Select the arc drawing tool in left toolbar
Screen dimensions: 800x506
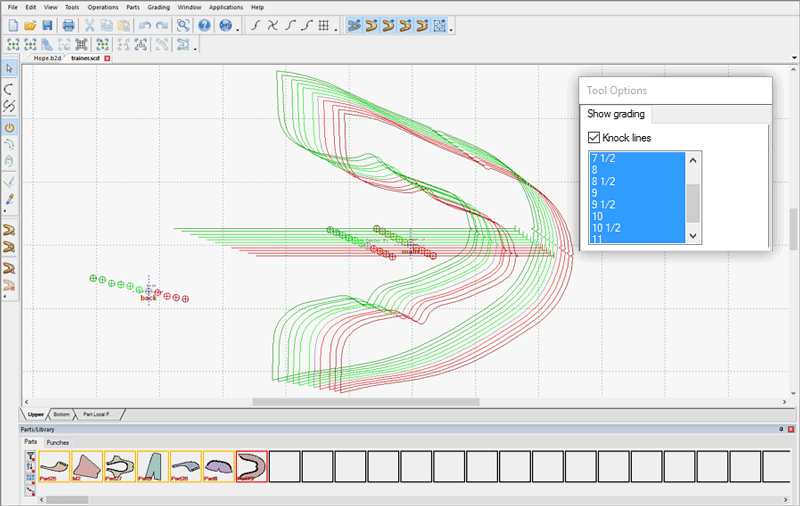coord(9,89)
